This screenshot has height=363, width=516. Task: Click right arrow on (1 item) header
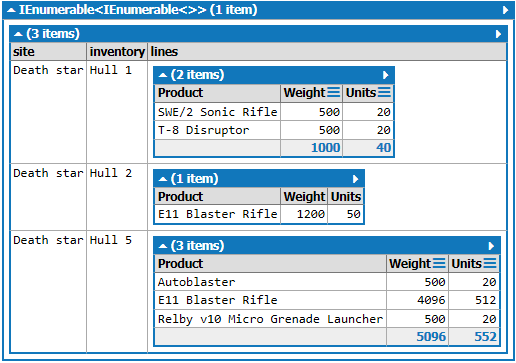tap(355, 179)
